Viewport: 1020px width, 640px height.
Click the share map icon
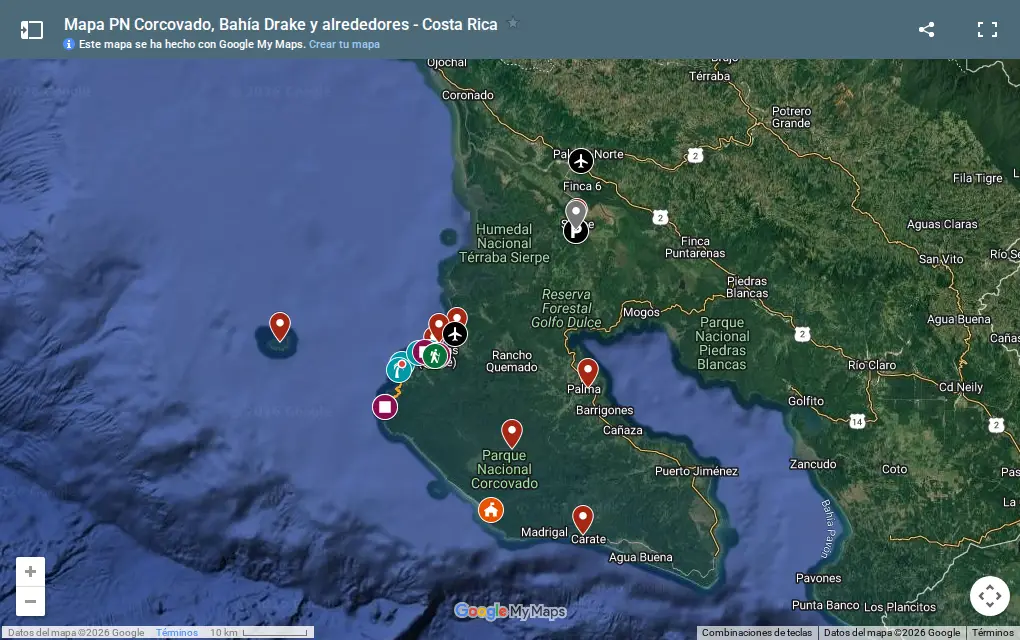click(926, 29)
